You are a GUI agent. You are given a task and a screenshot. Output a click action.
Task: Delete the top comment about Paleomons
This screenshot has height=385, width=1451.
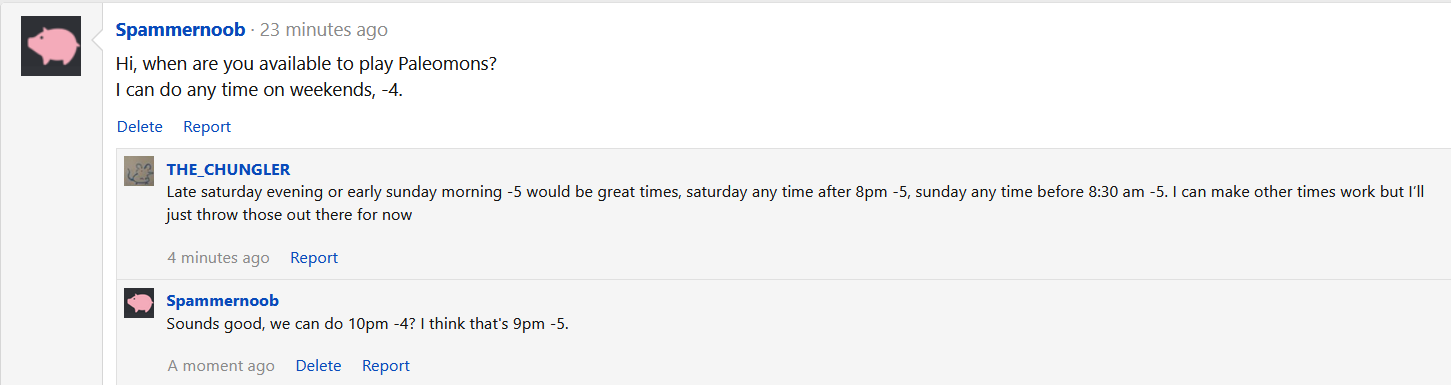pyautogui.click(x=140, y=127)
